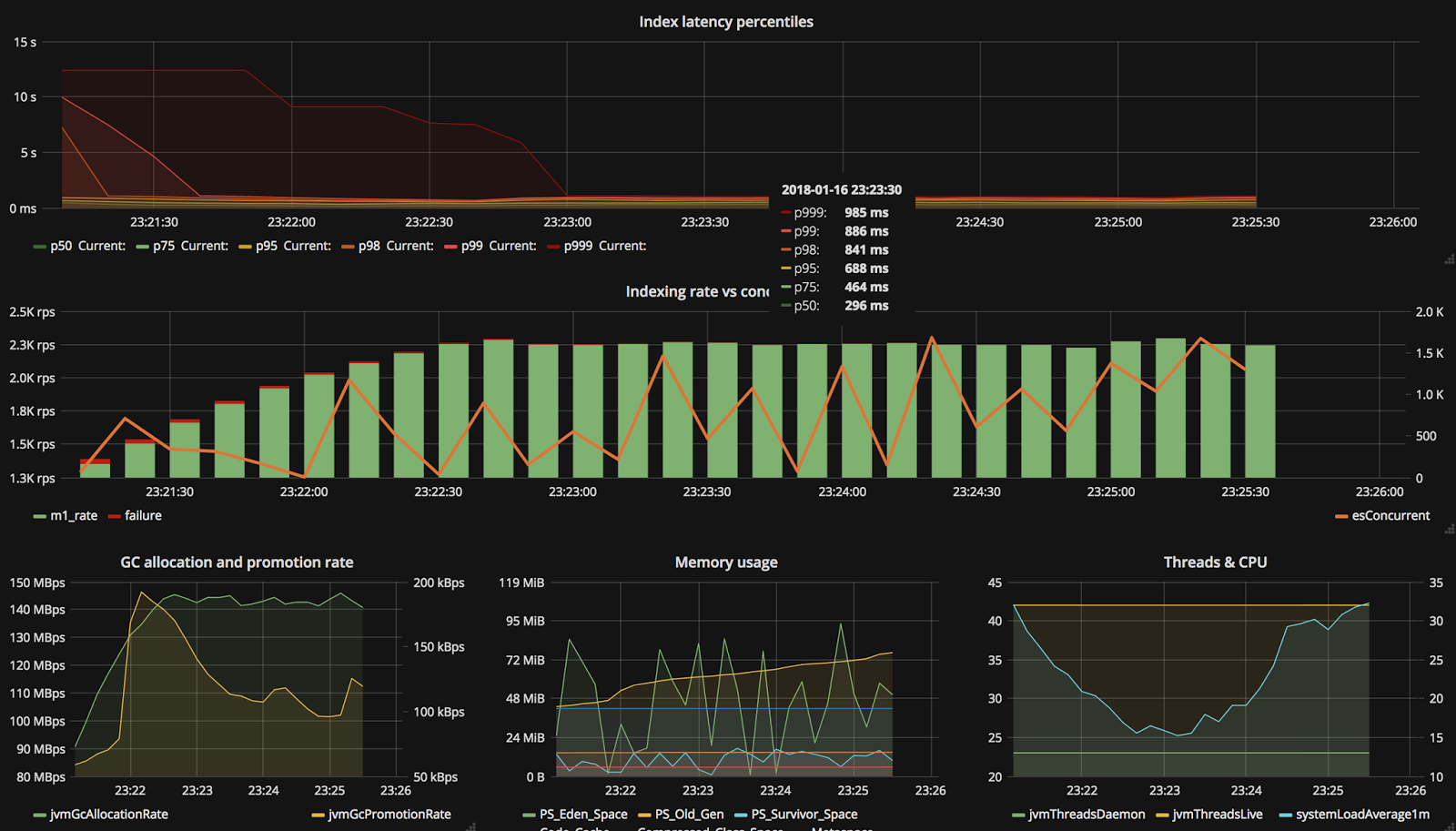Click the resize handle of GC allocation panel
The width and height of the screenshot is (1456, 831).
pos(471,826)
